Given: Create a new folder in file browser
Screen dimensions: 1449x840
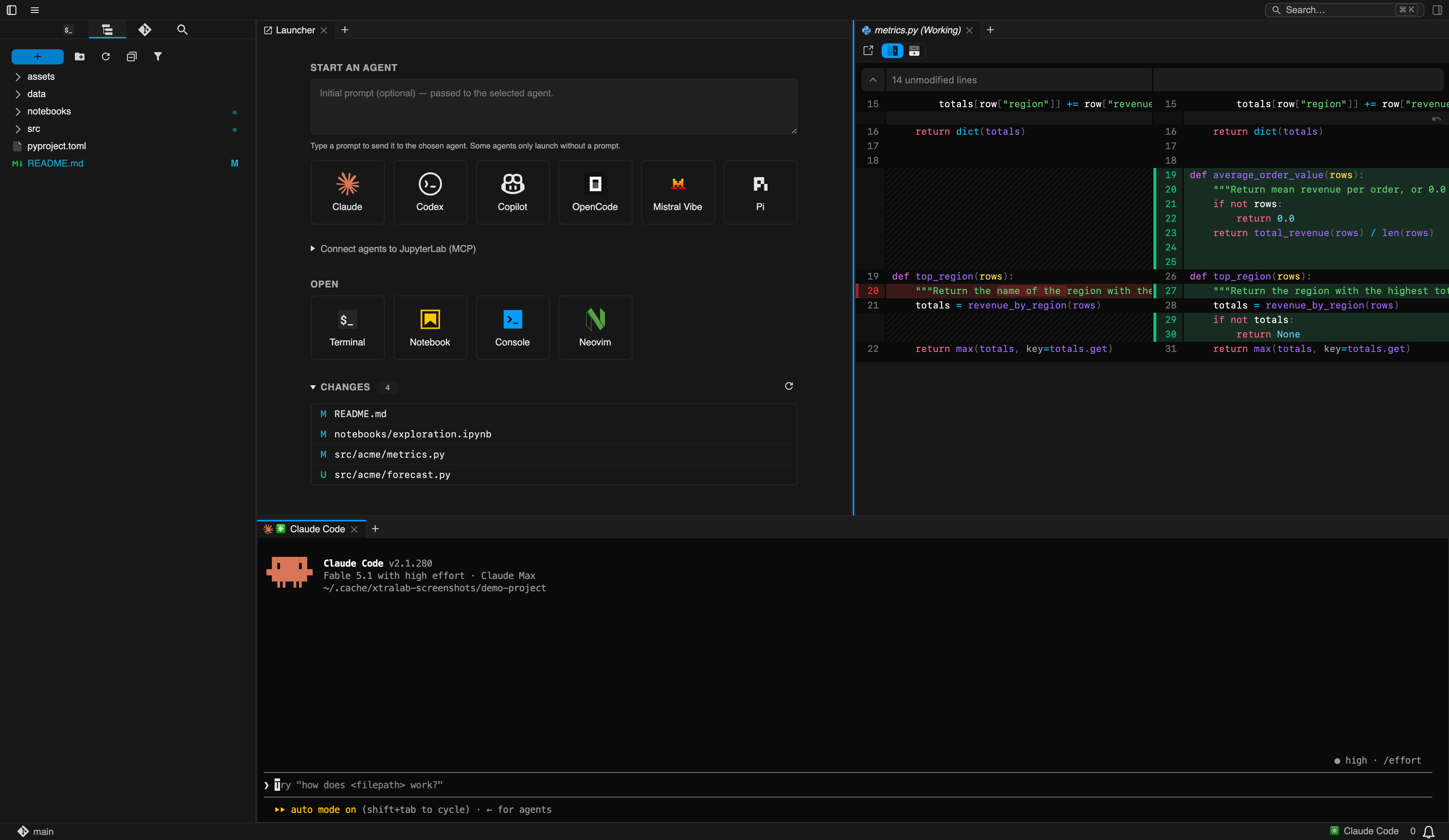Looking at the screenshot, I should tap(80, 56).
